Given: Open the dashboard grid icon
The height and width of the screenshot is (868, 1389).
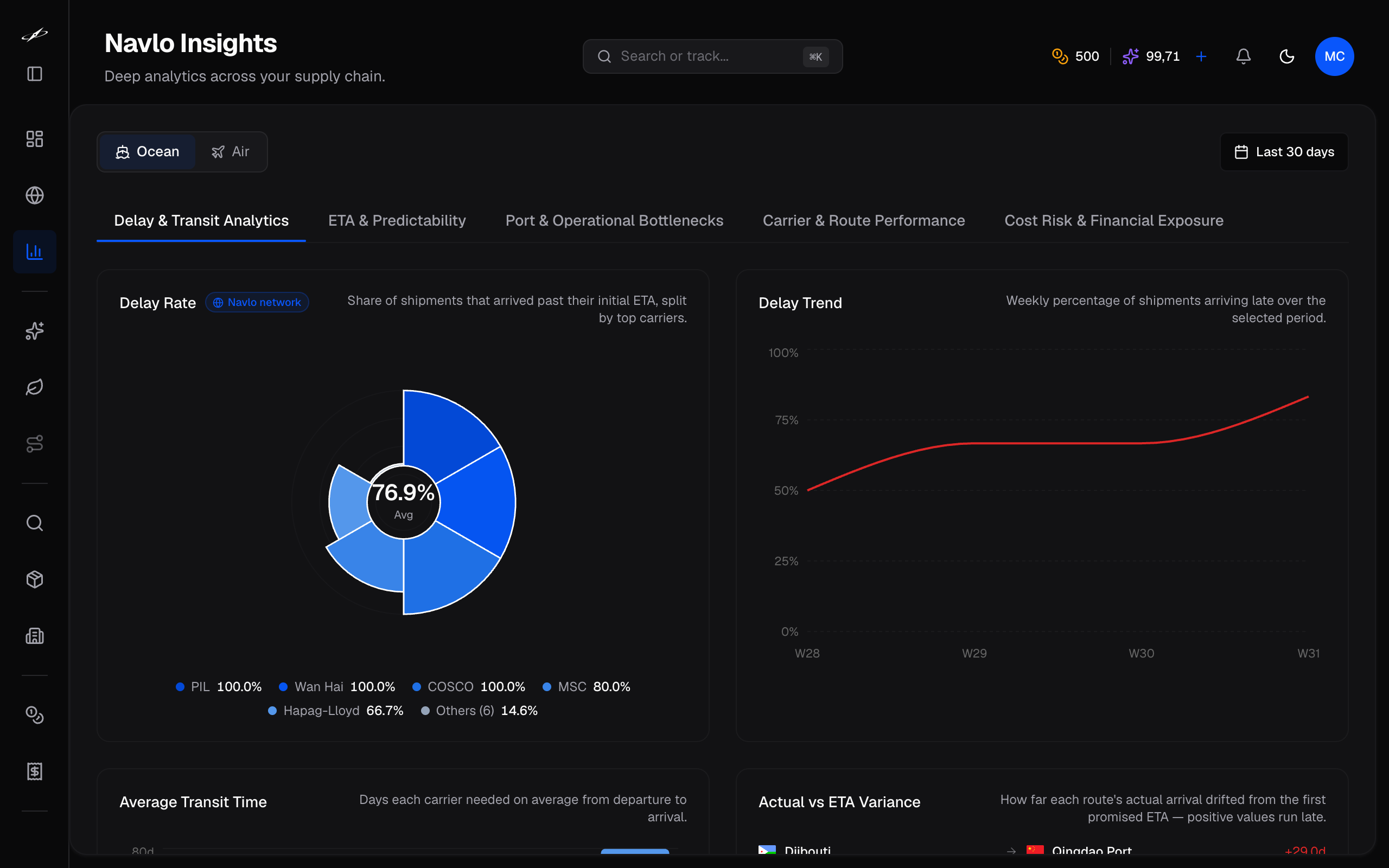Looking at the screenshot, I should [34, 138].
